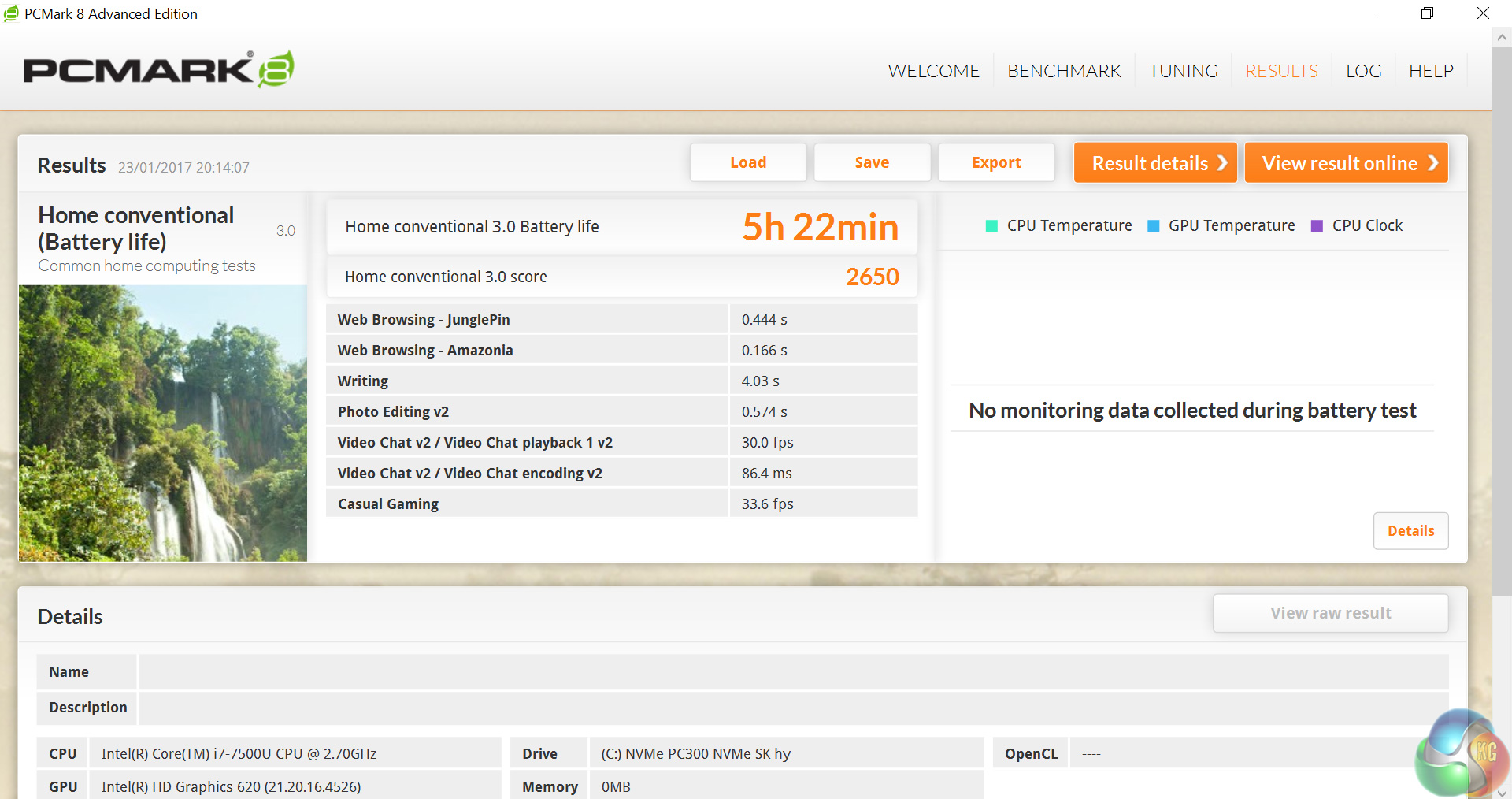Viewport: 1512px width, 799px height.
Task: Open the HELP tab
Action: point(1431,71)
